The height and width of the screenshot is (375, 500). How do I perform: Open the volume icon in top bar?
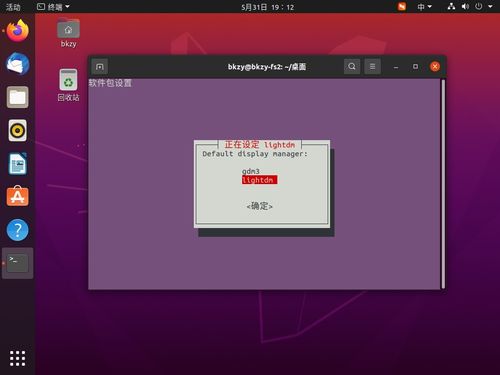click(465, 6)
